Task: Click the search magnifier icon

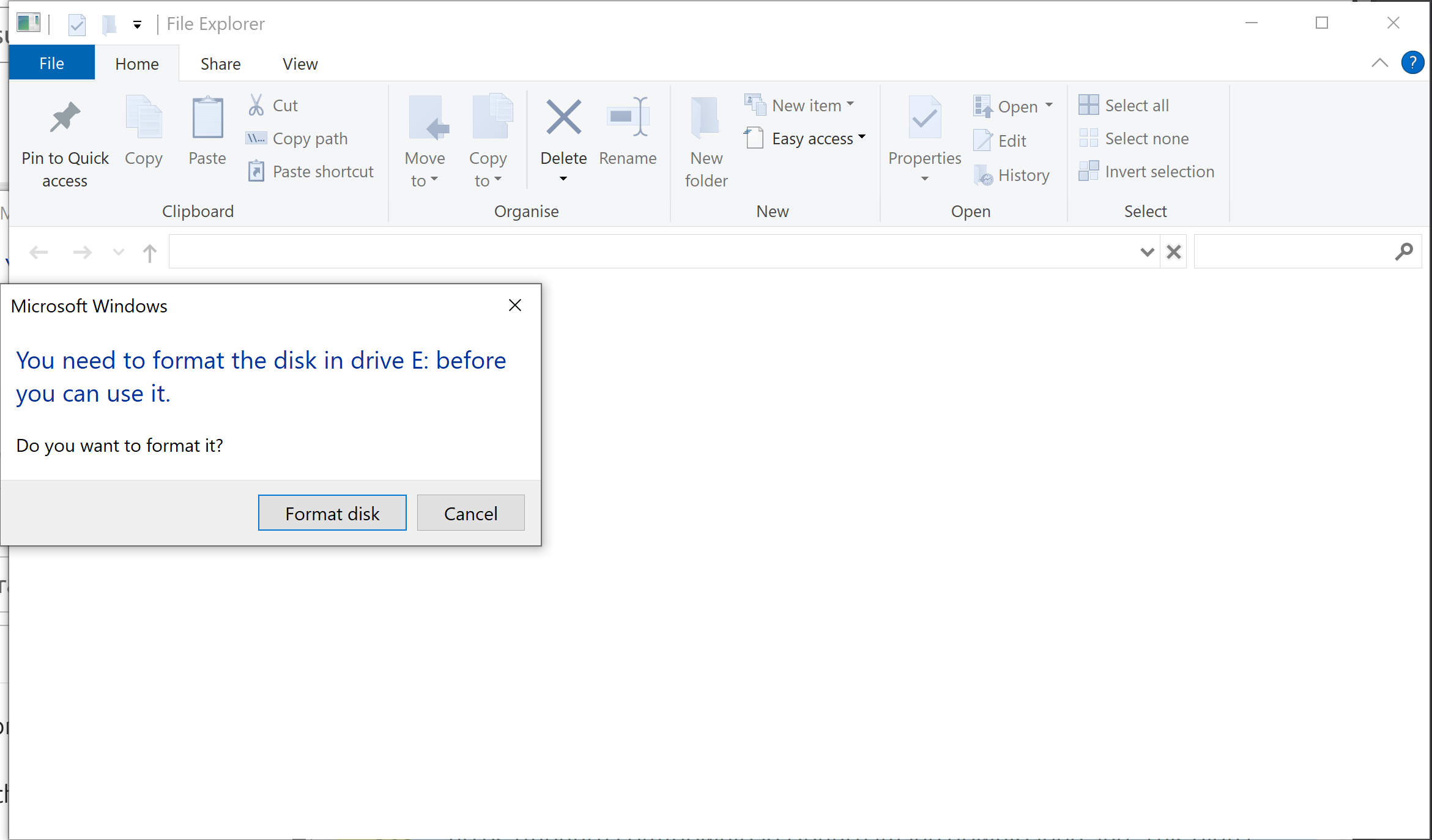Action: [x=1403, y=251]
